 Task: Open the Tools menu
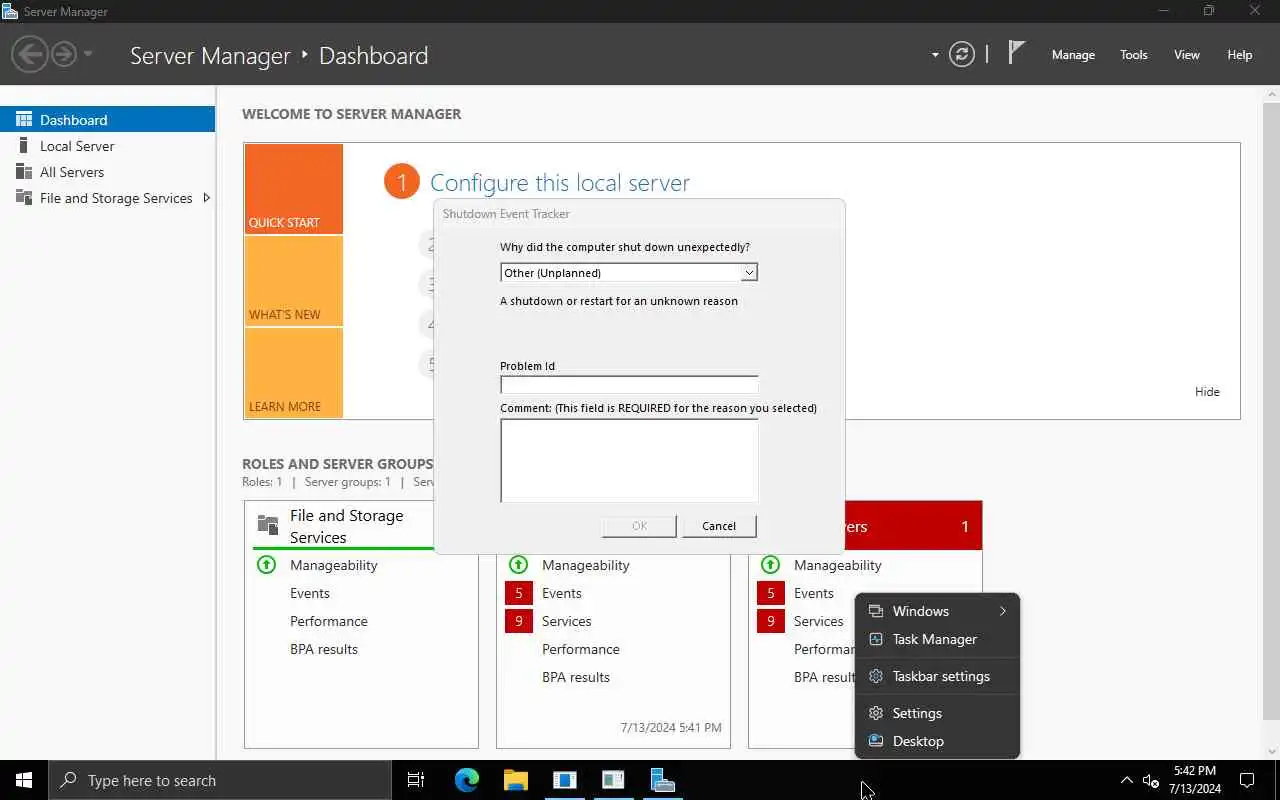pyautogui.click(x=1133, y=55)
